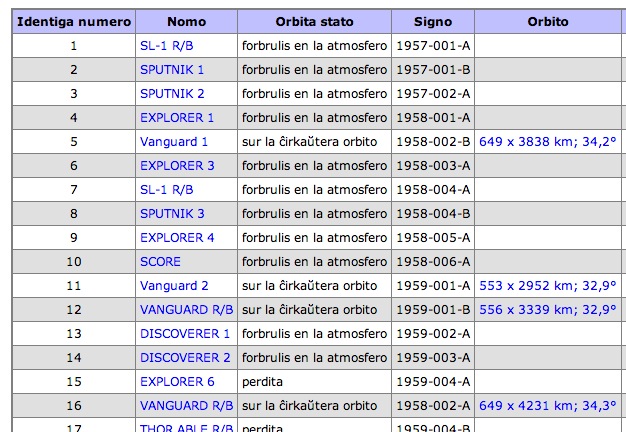Select the 1958-002-A sign cell
This screenshot has height=432, width=626.
pos(433,406)
